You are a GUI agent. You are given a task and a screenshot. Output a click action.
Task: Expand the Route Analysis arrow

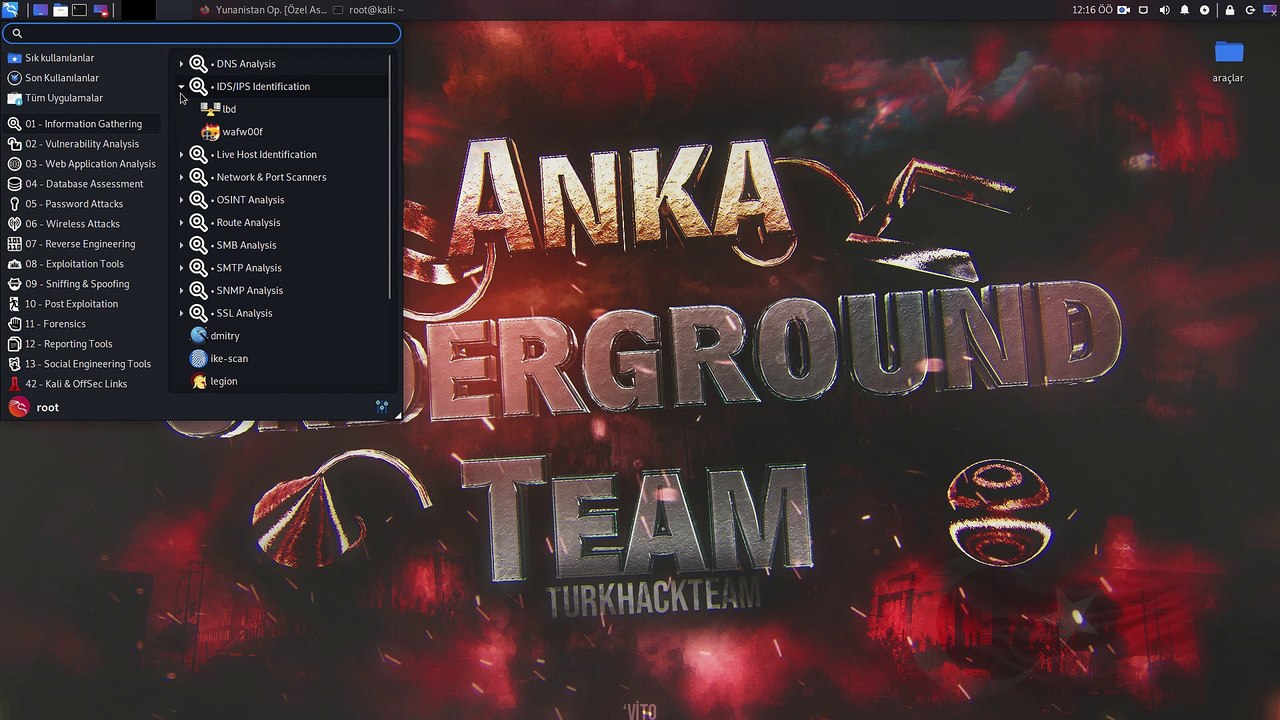click(x=181, y=223)
